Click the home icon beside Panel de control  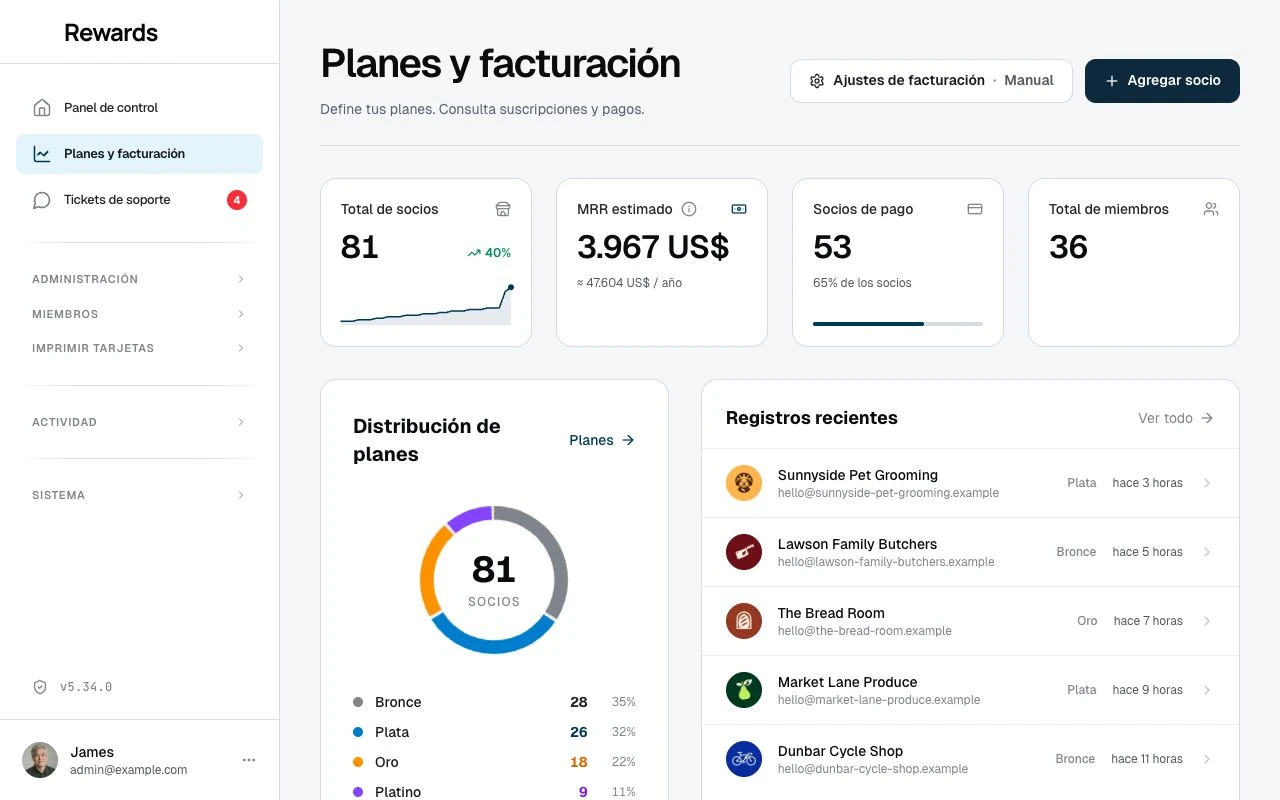41,107
